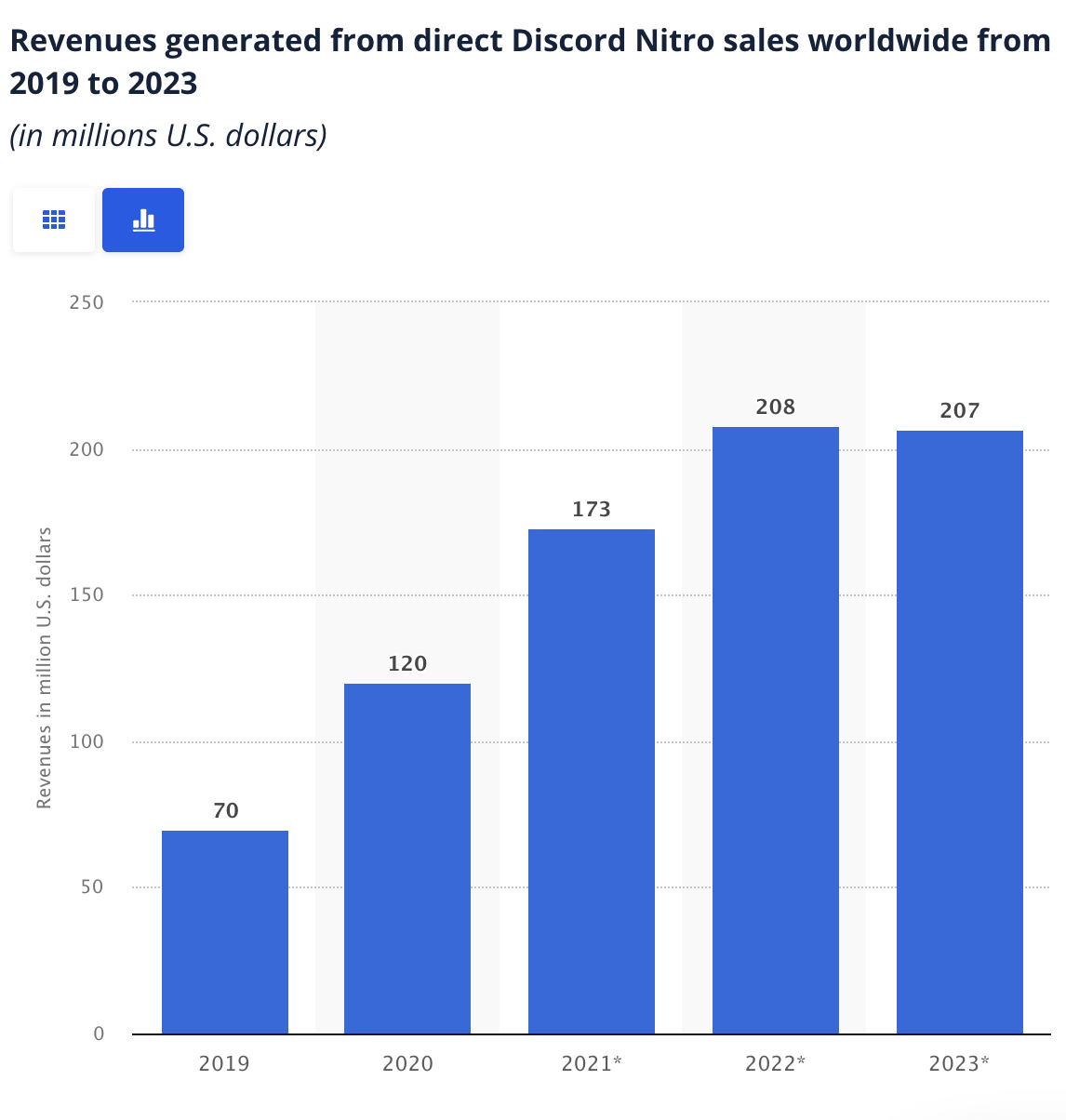Click the 208 value label

[x=776, y=407]
